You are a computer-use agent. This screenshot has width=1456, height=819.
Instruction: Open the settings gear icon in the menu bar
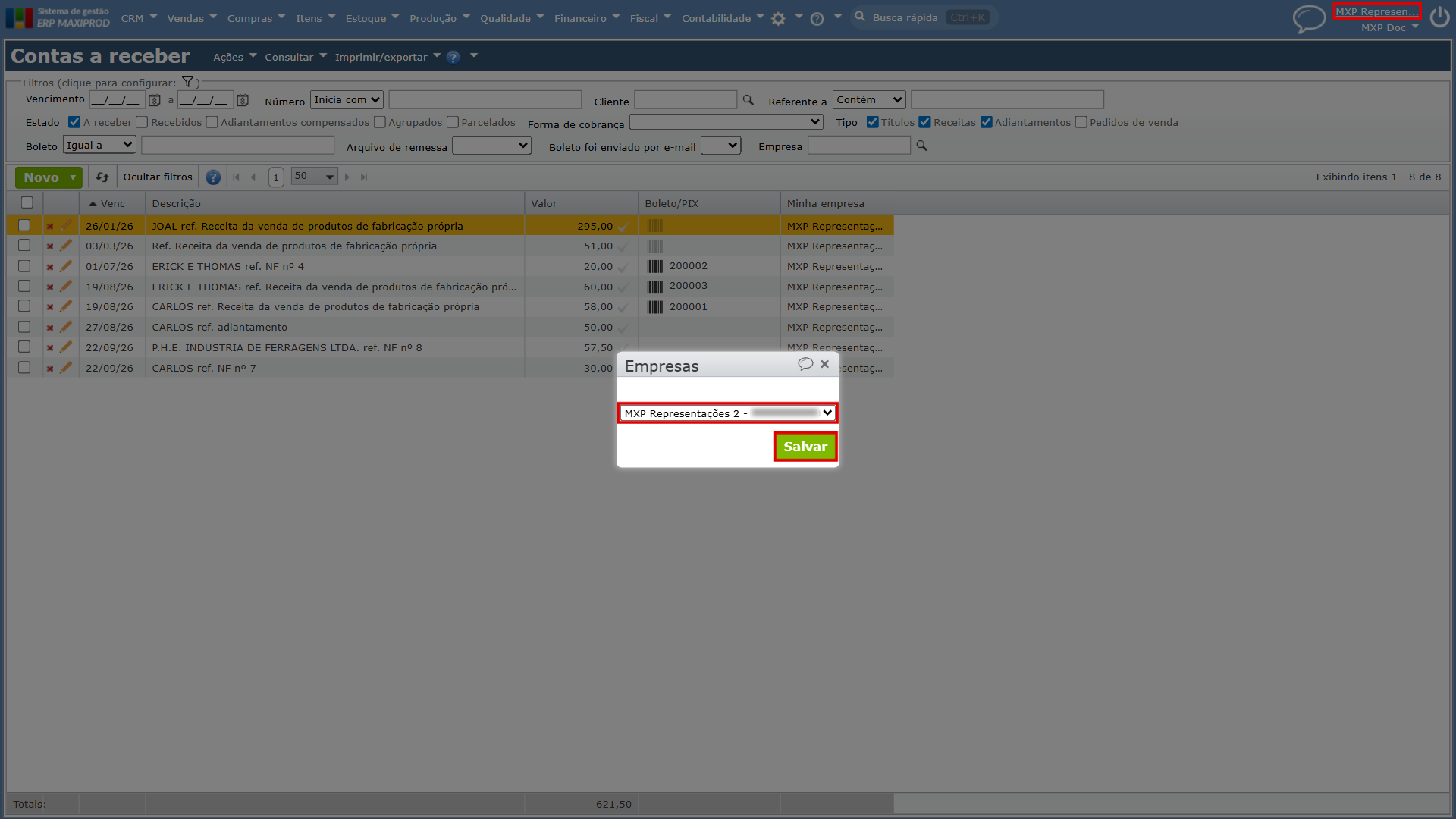(778, 19)
